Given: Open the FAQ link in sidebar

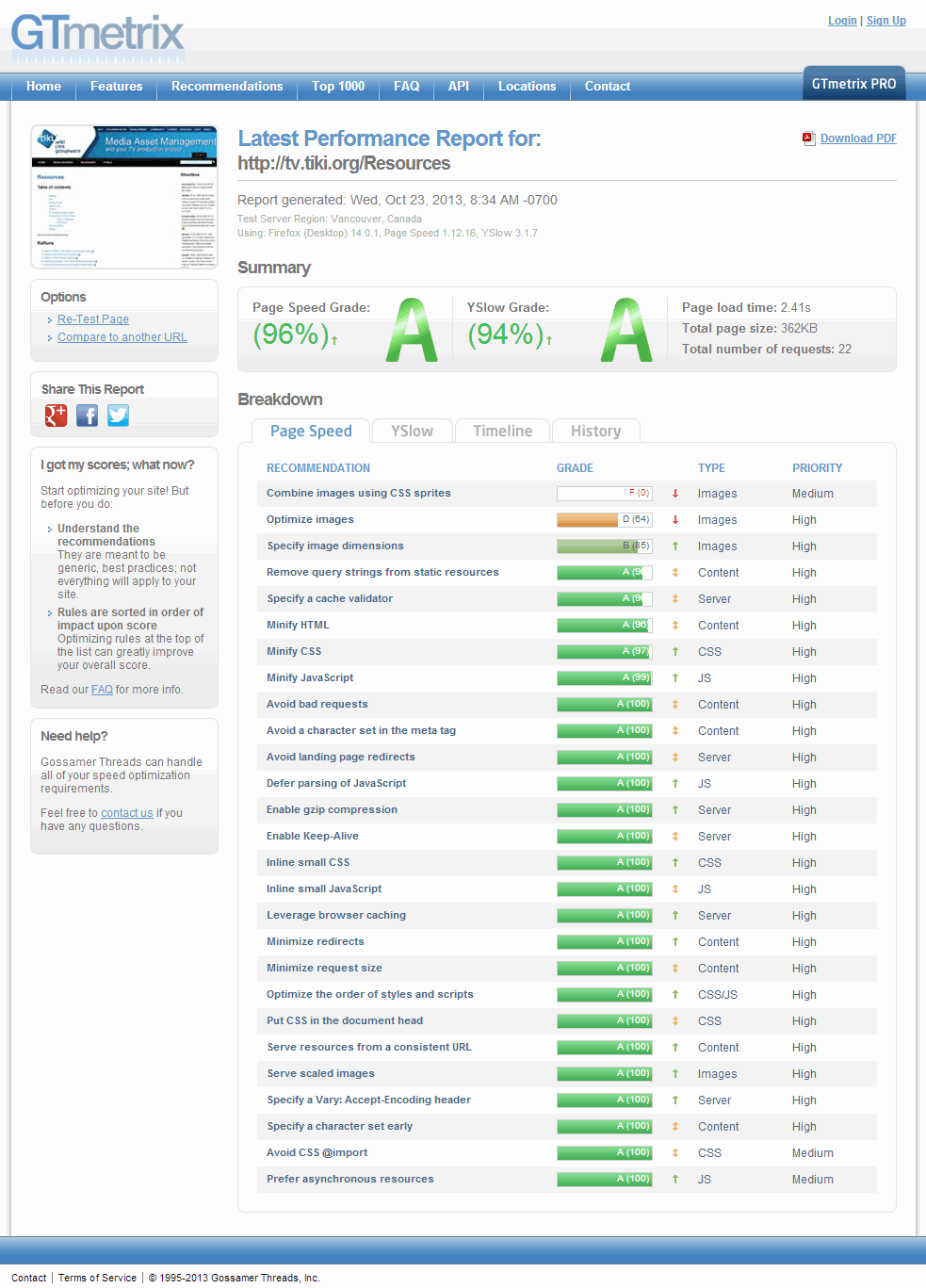Looking at the screenshot, I should tap(102, 690).
